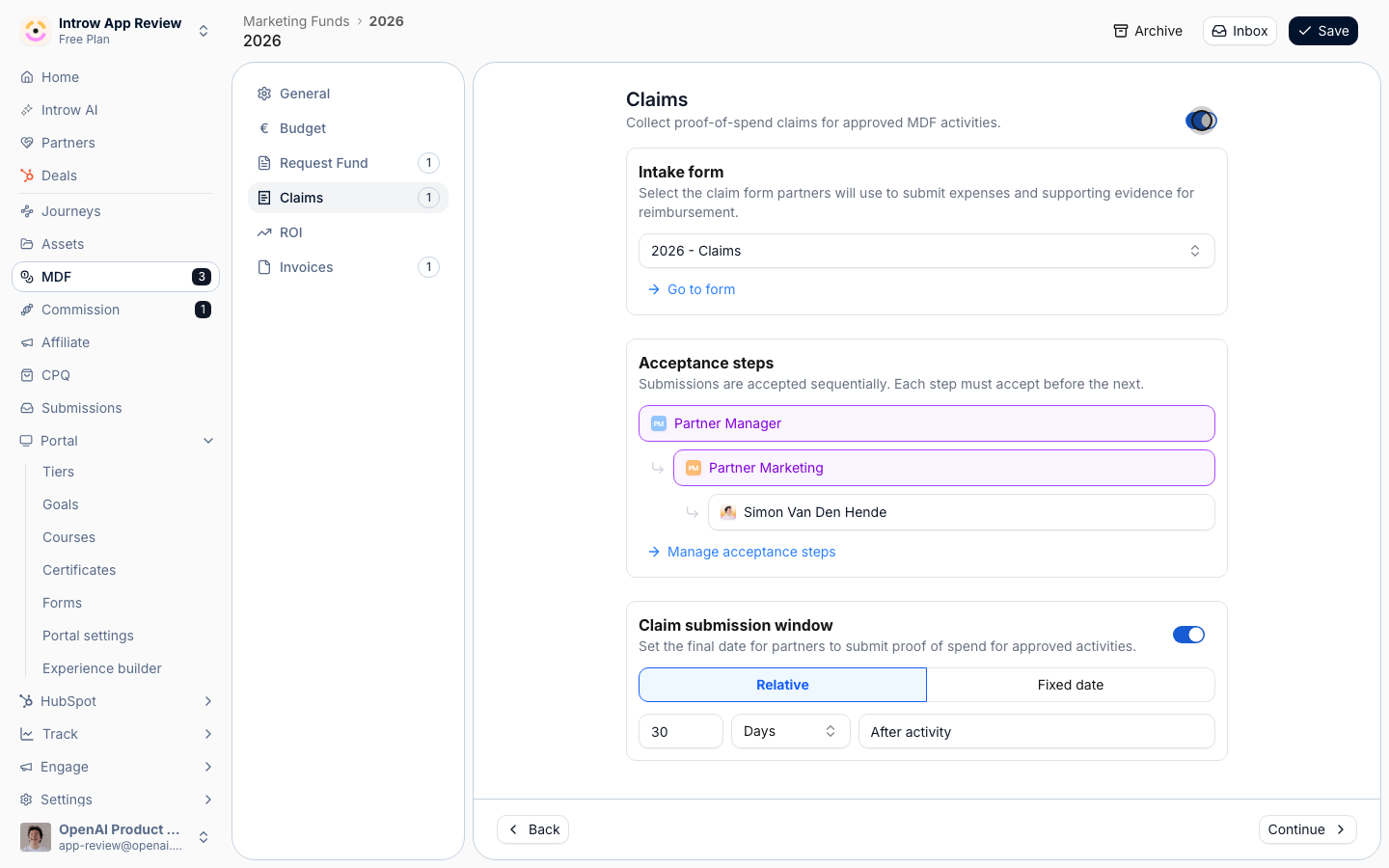
Task: Toggle the Claims section switch
Action: click(1201, 121)
